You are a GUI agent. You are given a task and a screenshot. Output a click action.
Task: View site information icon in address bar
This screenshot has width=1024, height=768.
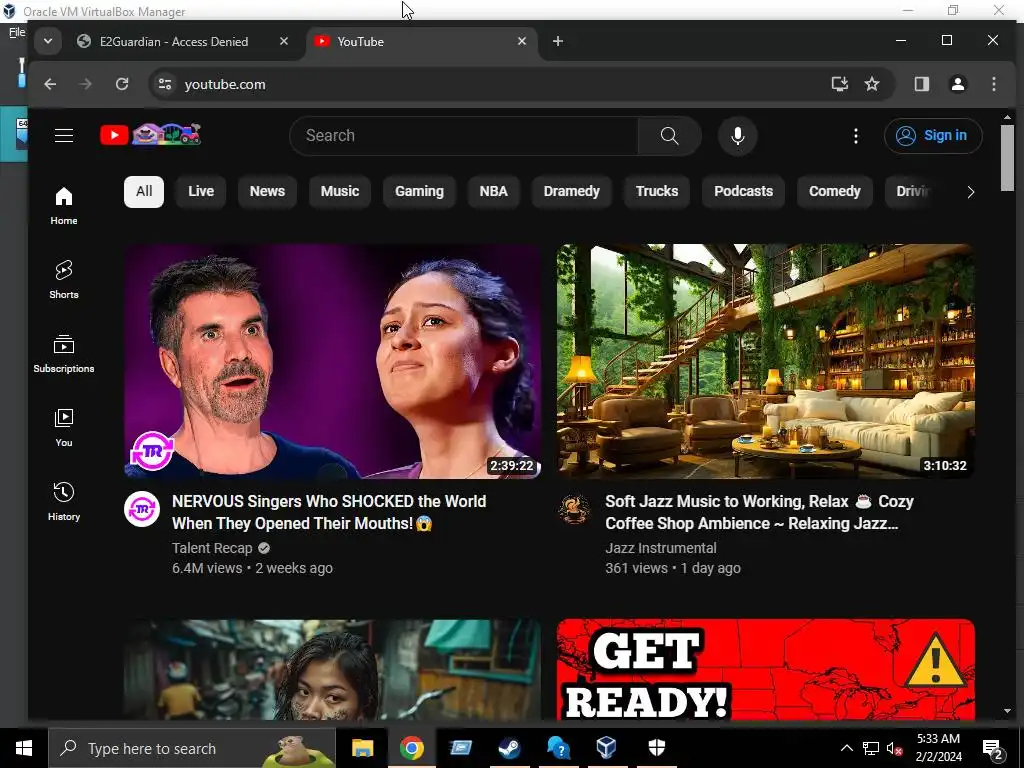165,84
